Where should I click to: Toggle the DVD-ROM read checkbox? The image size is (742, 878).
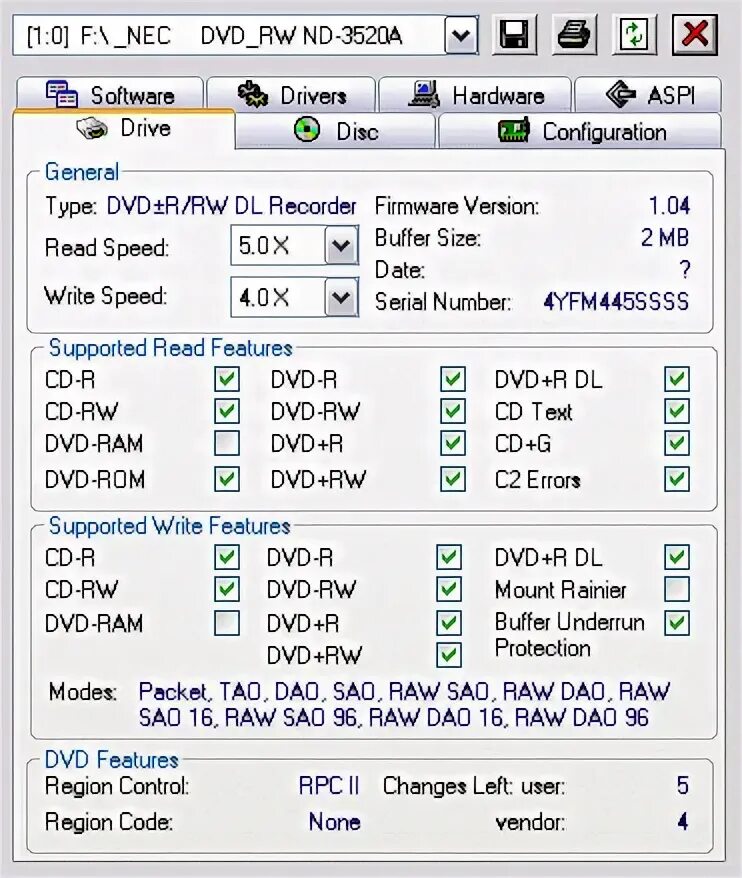[227, 479]
